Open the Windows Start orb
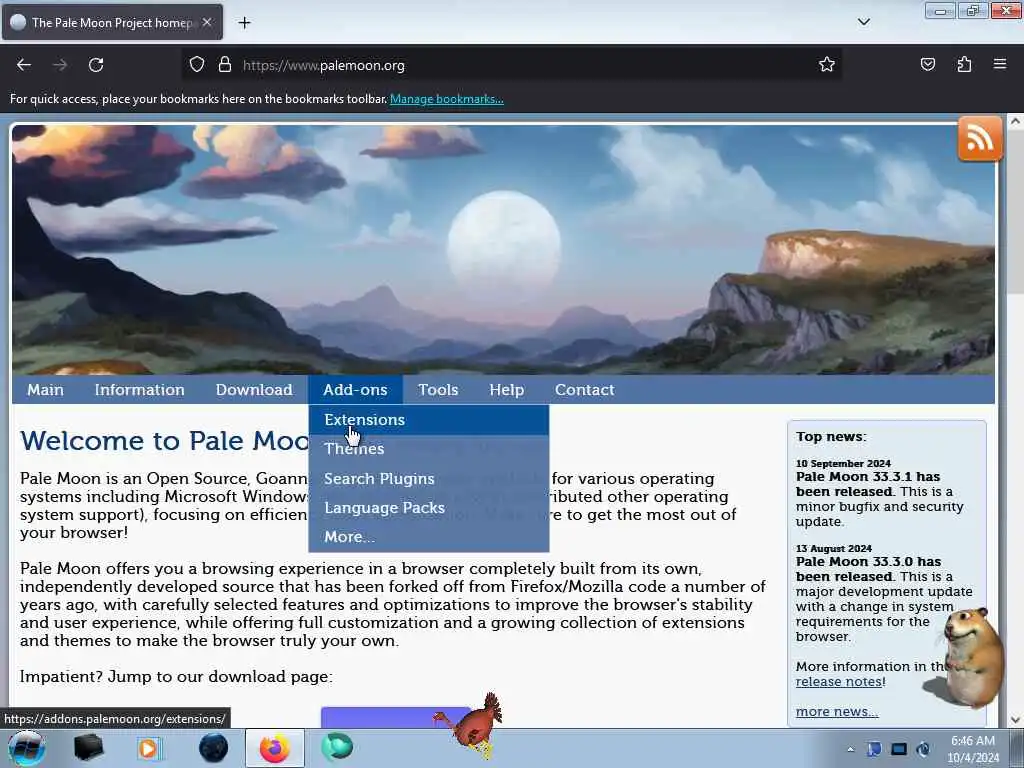Screen dimensions: 1024x768 tap(26, 748)
